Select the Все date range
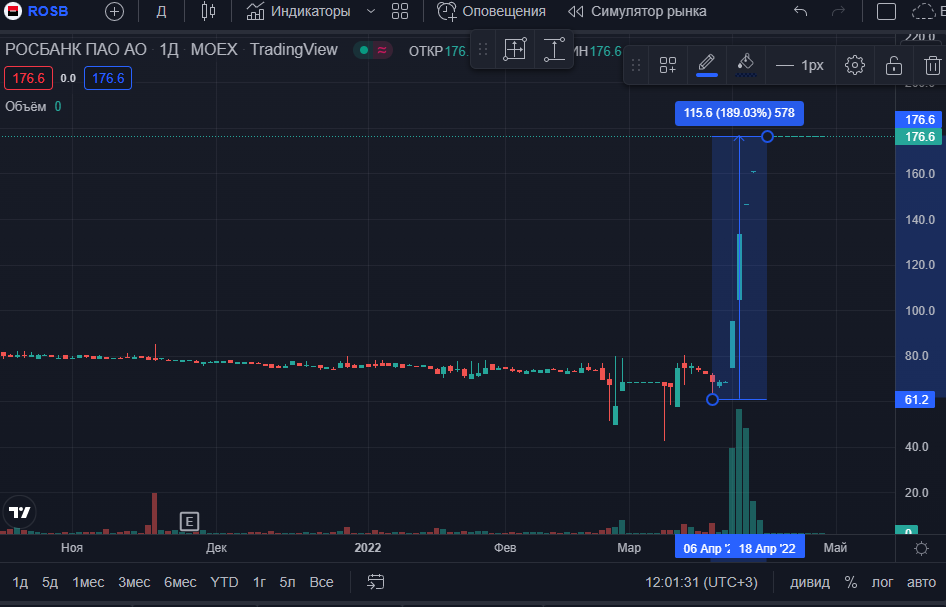 coord(321,582)
